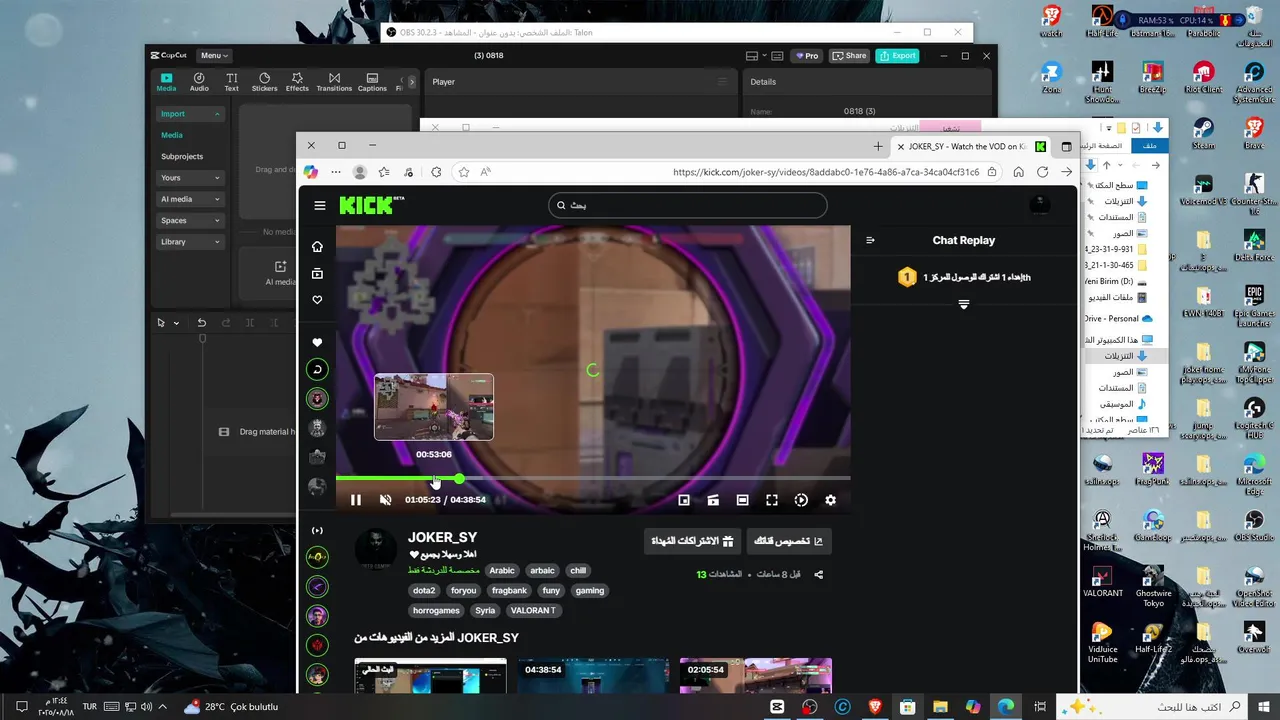Expand the CapCut Yours section
Screen dimensions: 1280x720
pos(190,178)
